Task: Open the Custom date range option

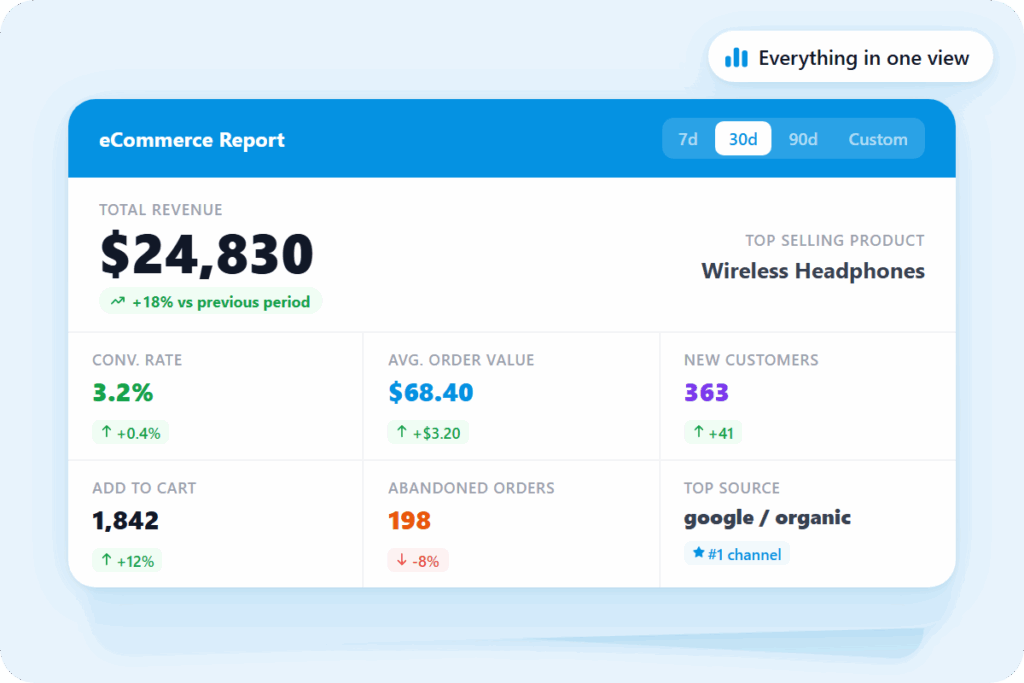Action: click(x=878, y=139)
